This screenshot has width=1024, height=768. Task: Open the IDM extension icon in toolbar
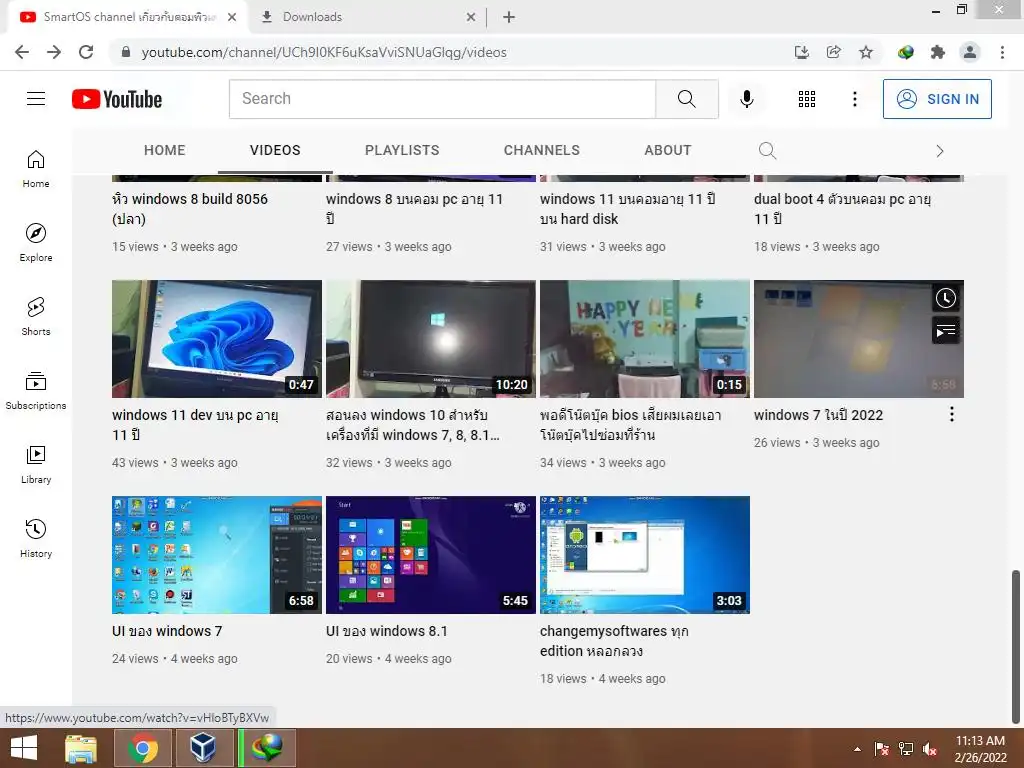click(x=906, y=52)
